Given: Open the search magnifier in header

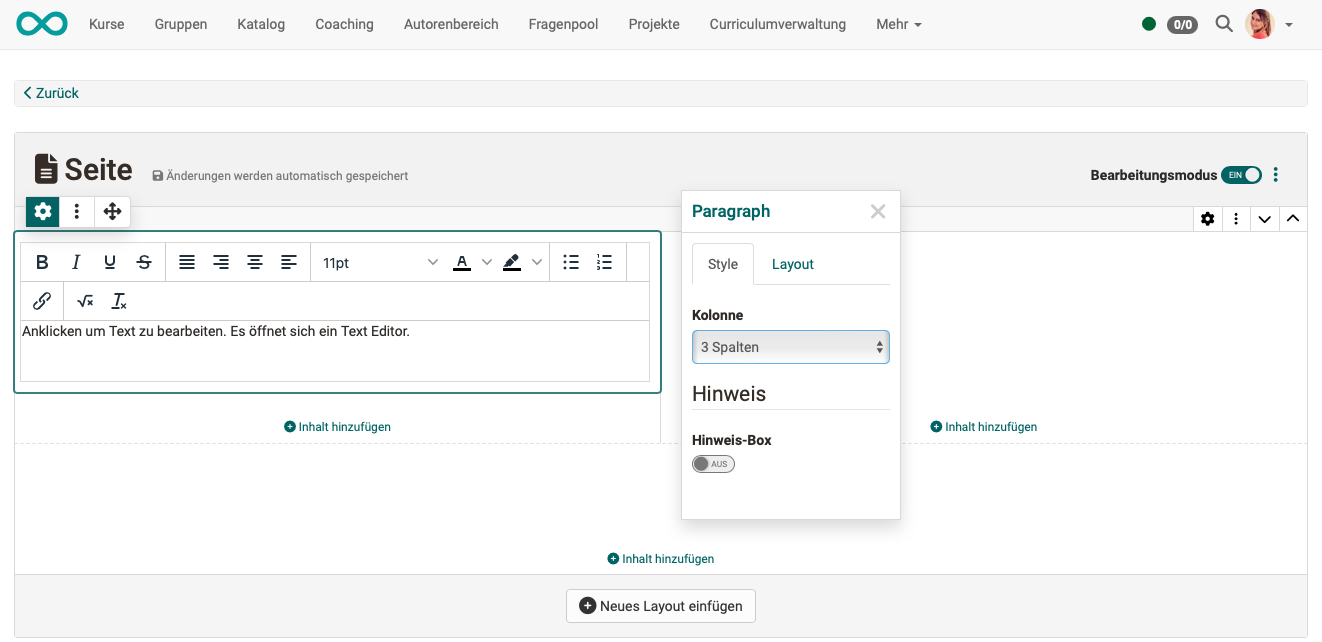Looking at the screenshot, I should point(1223,24).
